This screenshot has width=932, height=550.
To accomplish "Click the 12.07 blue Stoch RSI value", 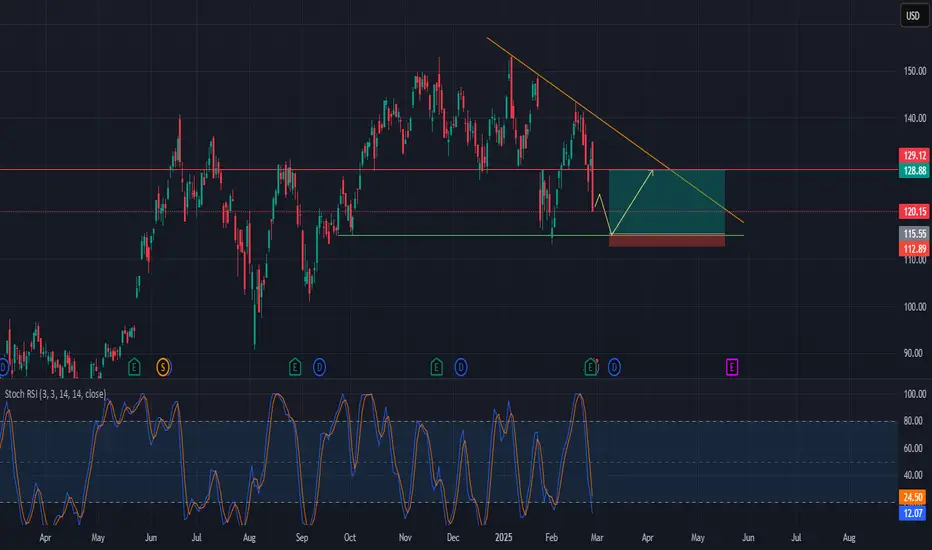I will pos(913,513).
